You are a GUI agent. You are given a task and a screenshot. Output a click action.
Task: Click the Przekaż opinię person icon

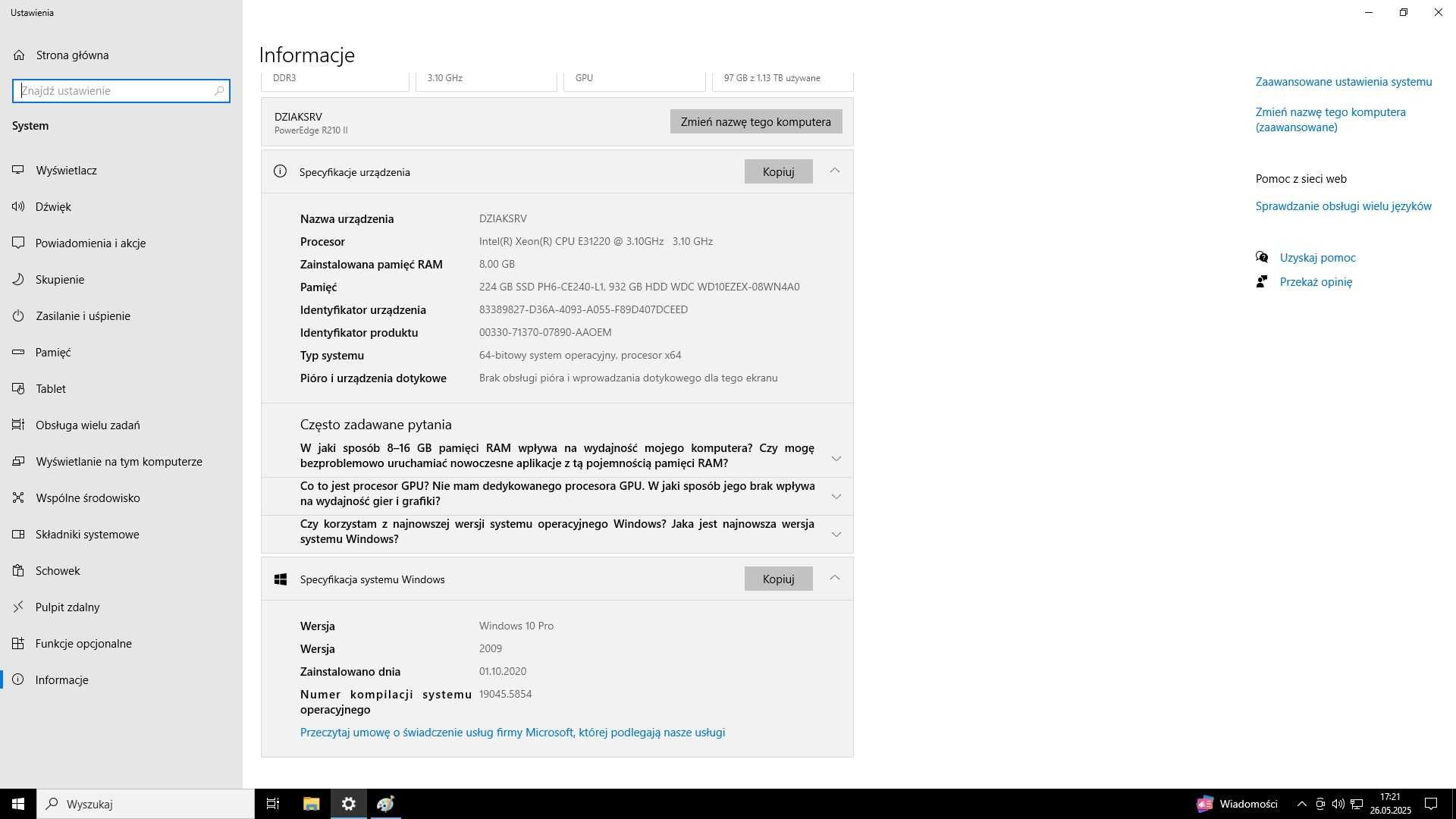(1262, 281)
